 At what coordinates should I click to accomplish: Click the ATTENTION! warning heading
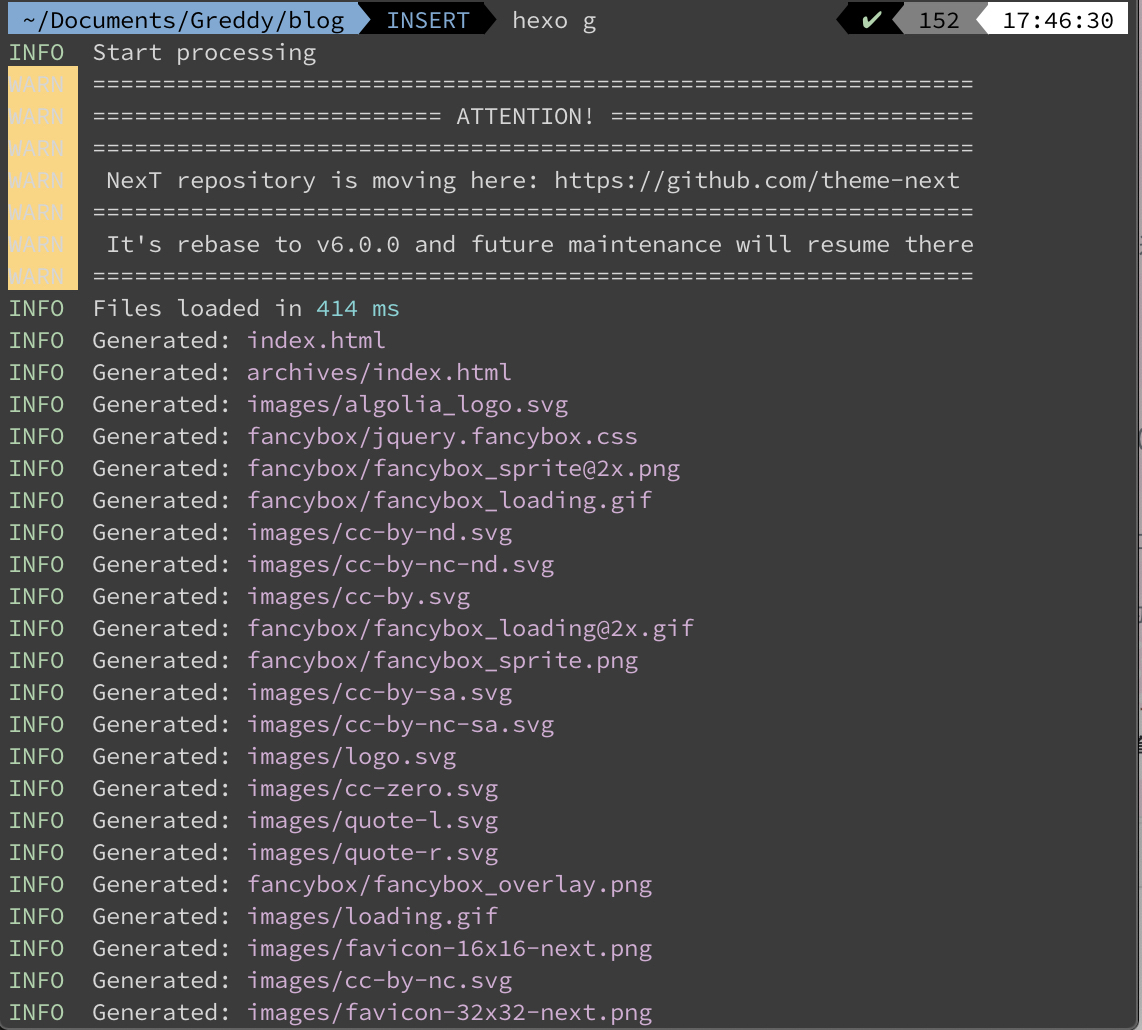(x=525, y=117)
